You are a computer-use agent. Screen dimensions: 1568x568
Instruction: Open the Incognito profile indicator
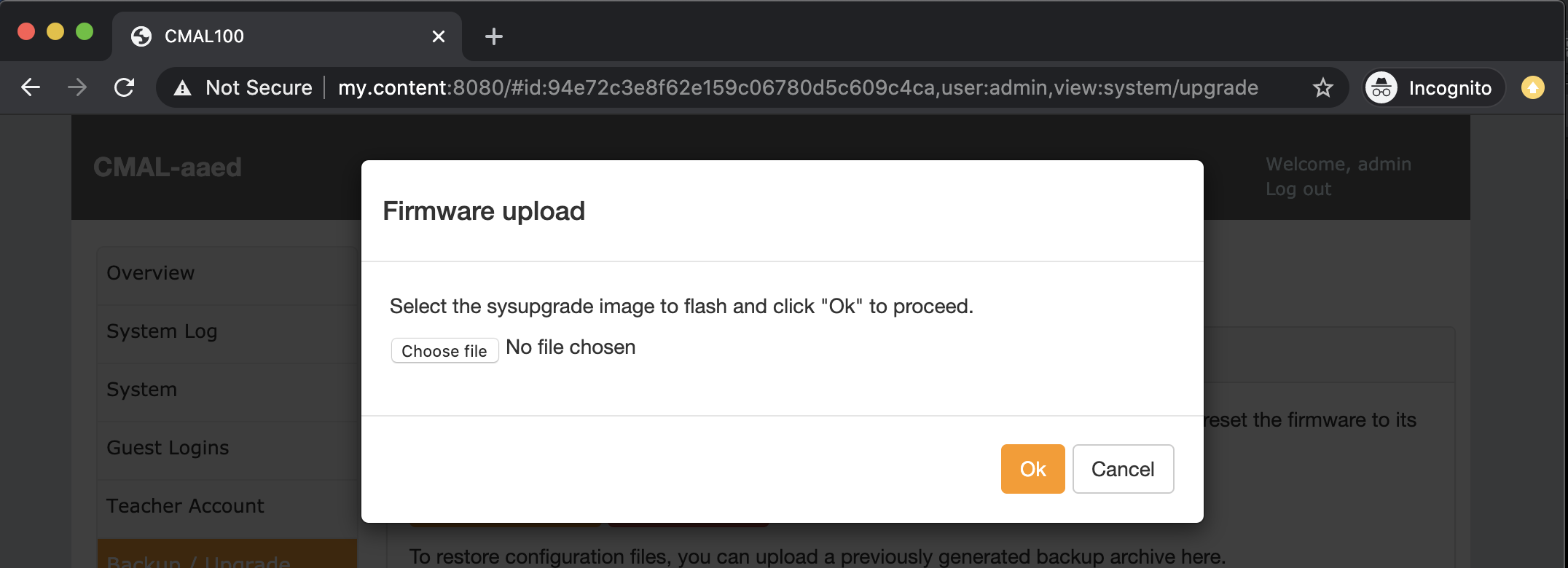click(x=1433, y=88)
